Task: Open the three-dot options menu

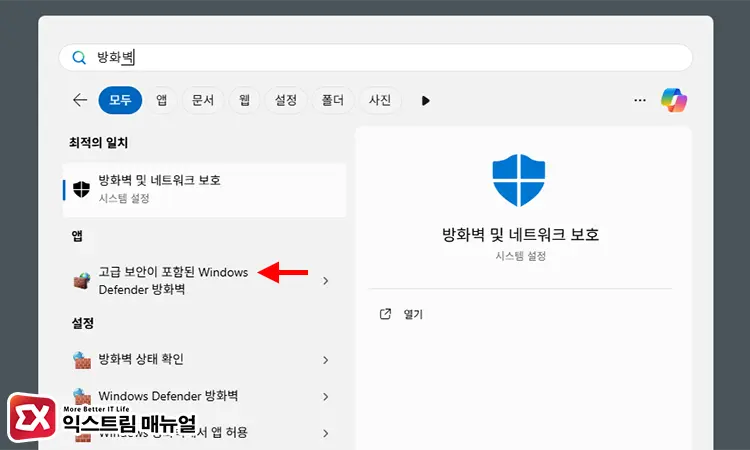Action: click(x=640, y=100)
